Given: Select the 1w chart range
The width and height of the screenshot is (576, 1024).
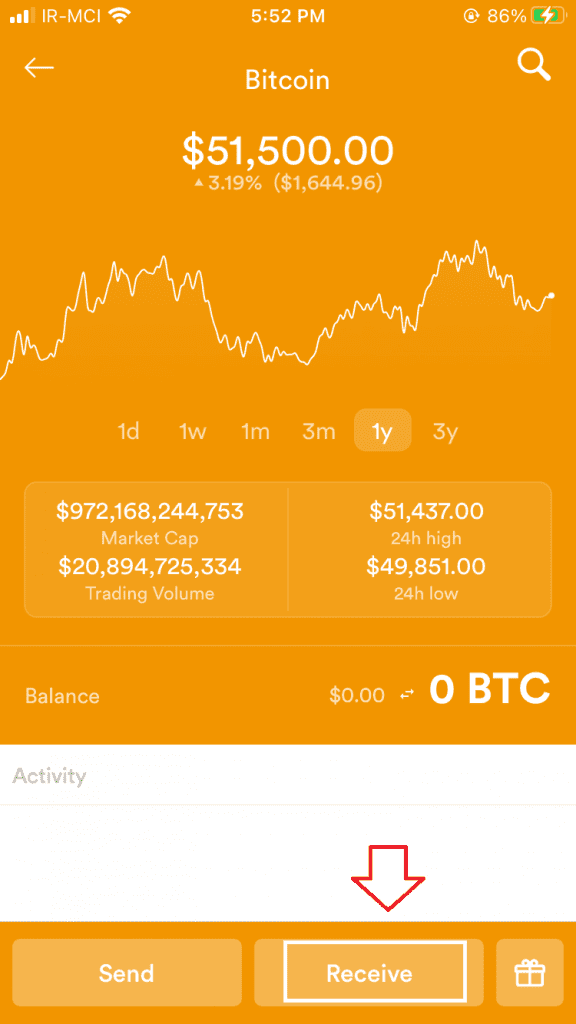Looking at the screenshot, I should 192,431.
